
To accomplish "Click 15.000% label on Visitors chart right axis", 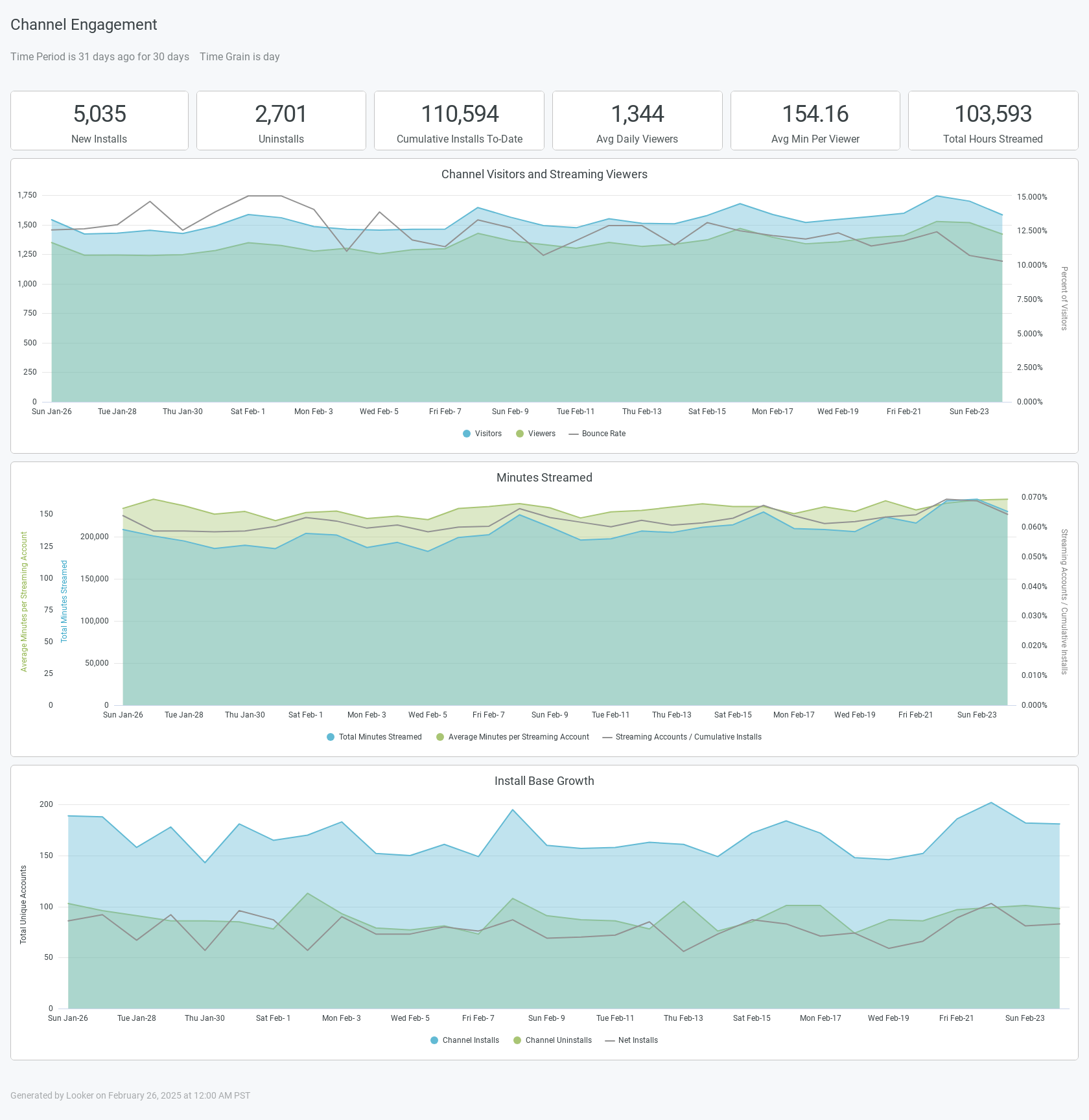I will (x=1032, y=197).
